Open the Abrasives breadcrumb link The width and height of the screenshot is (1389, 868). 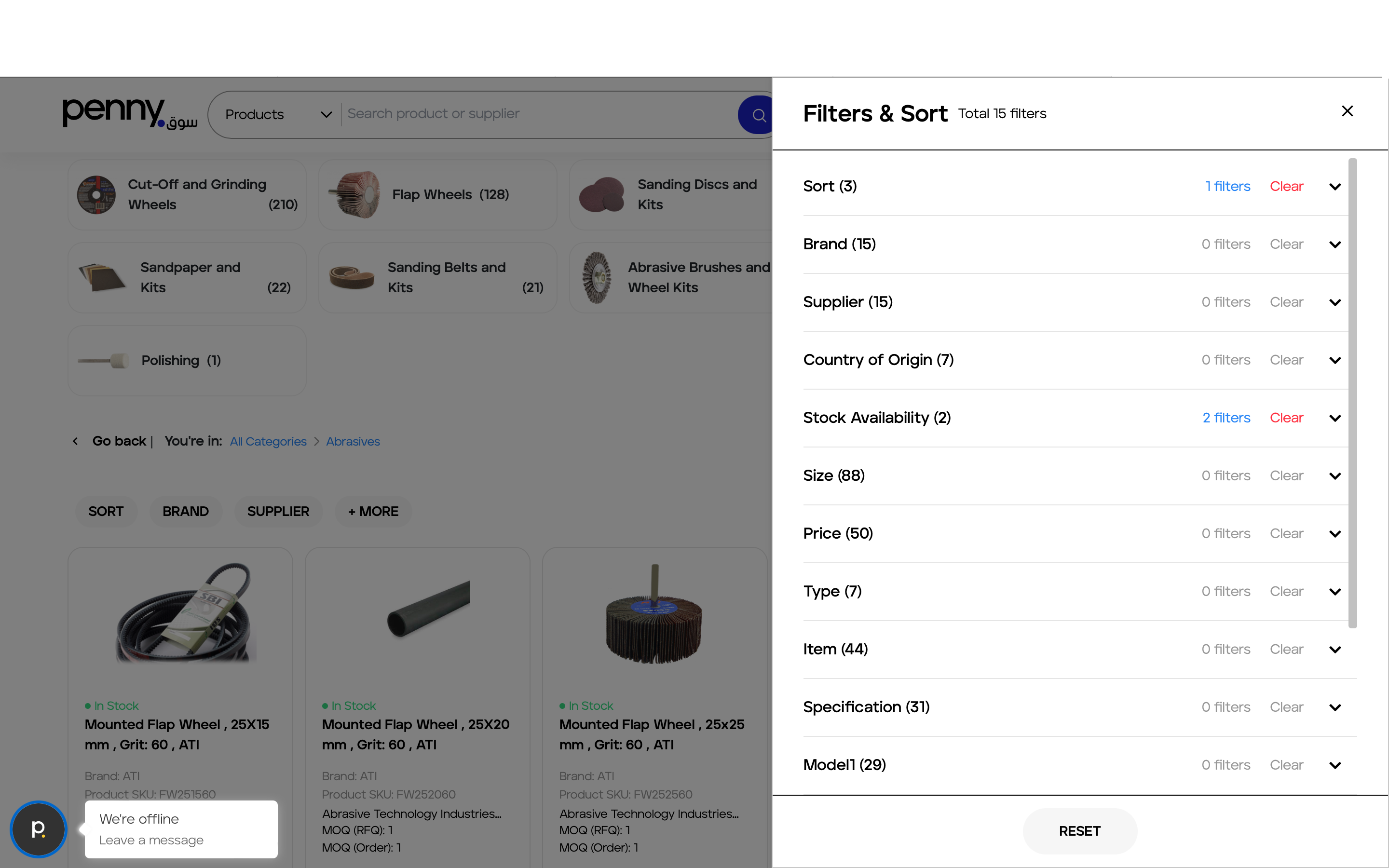[x=353, y=441]
